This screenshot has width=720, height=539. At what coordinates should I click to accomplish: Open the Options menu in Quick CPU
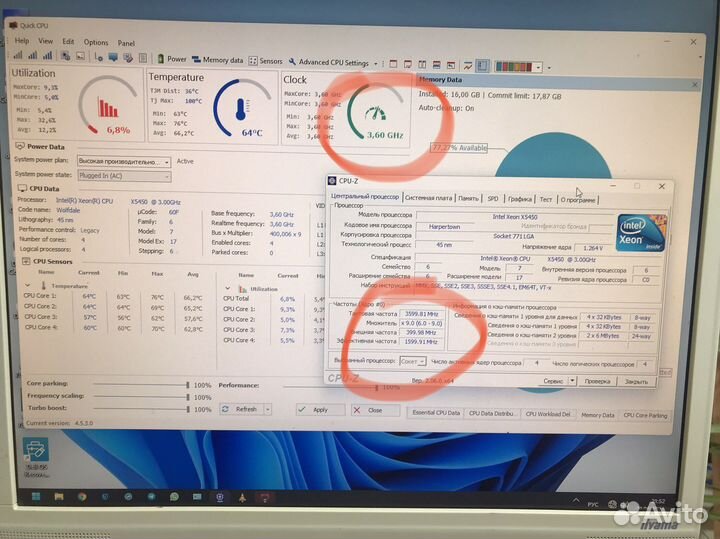pos(96,42)
